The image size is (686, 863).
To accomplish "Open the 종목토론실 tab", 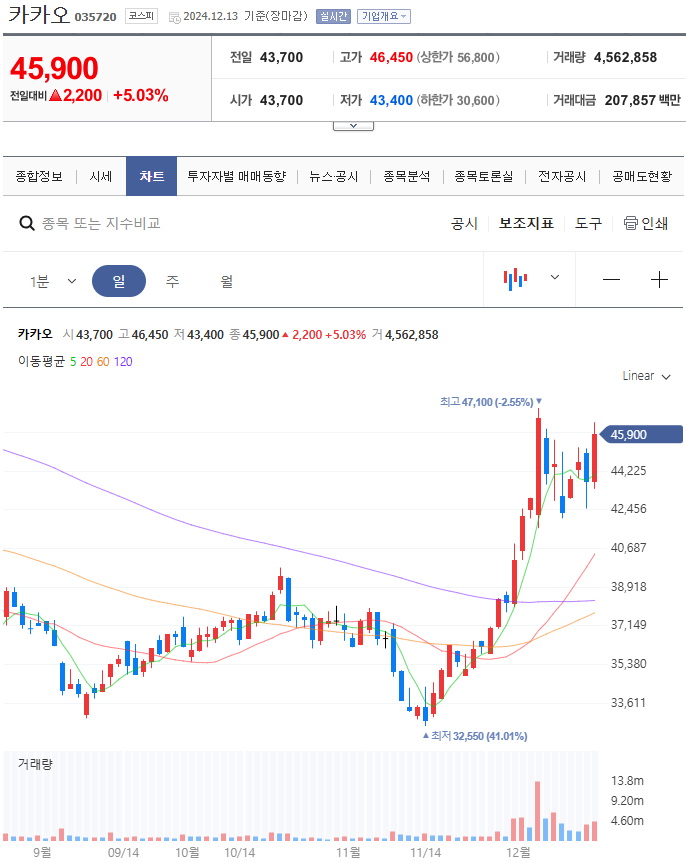I will 483,176.
